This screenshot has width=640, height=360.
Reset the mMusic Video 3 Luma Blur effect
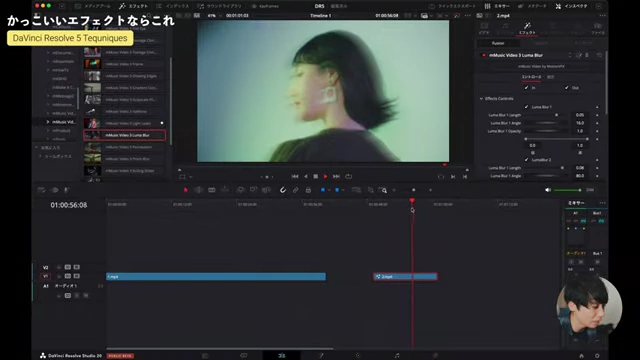tap(599, 55)
